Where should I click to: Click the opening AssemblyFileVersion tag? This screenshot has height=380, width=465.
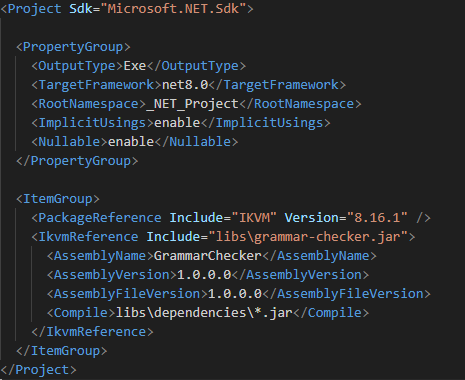pyautogui.click(x=127, y=294)
